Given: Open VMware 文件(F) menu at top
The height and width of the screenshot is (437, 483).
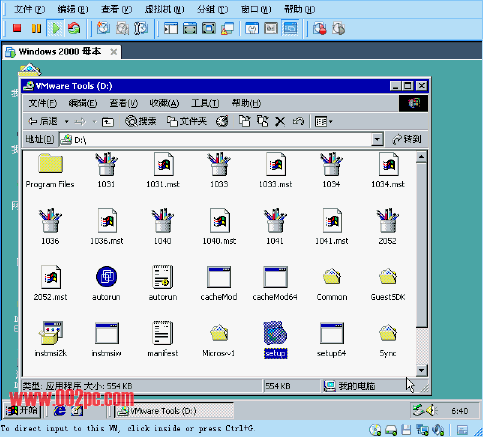Looking at the screenshot, I should pyautogui.click(x=29, y=9).
